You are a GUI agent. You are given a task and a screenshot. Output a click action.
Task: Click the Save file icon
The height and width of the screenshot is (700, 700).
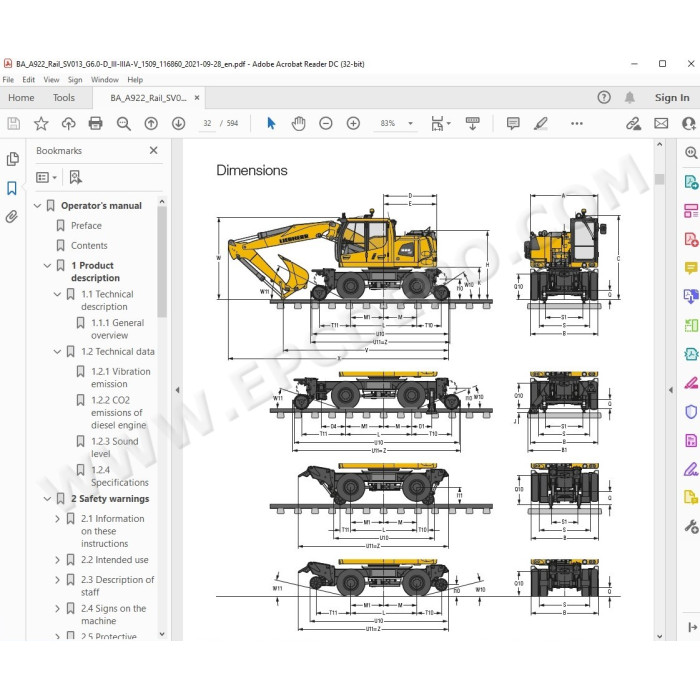click(14, 123)
